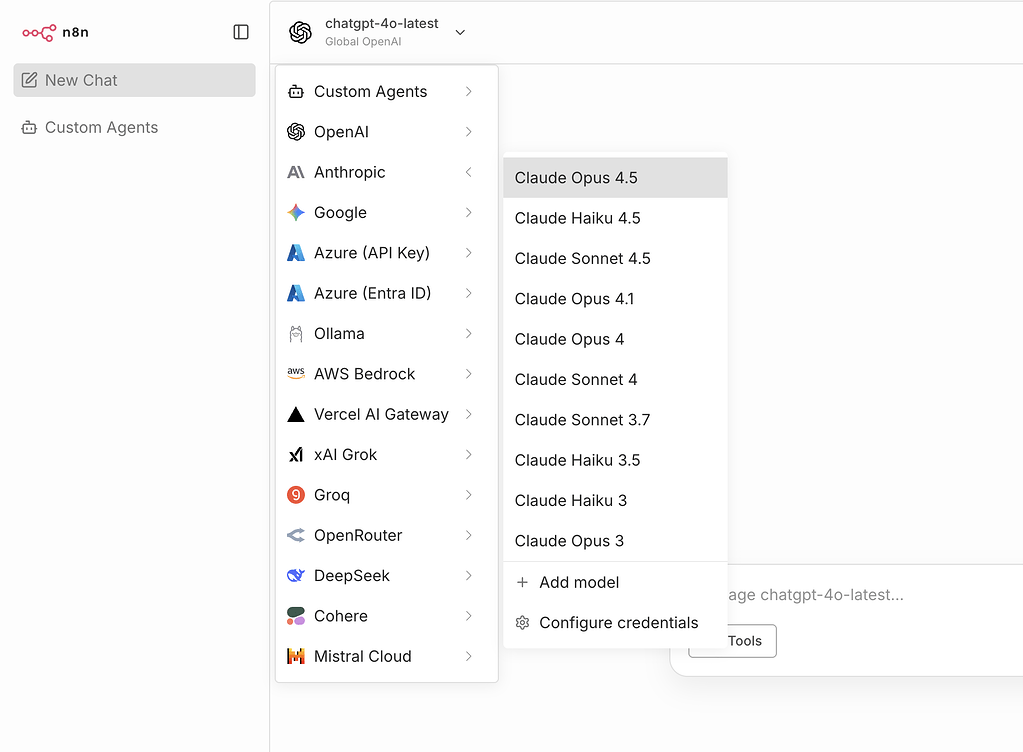1023x752 pixels.
Task: Select Claude Sonnet 4.5 model
Action: [582, 259]
